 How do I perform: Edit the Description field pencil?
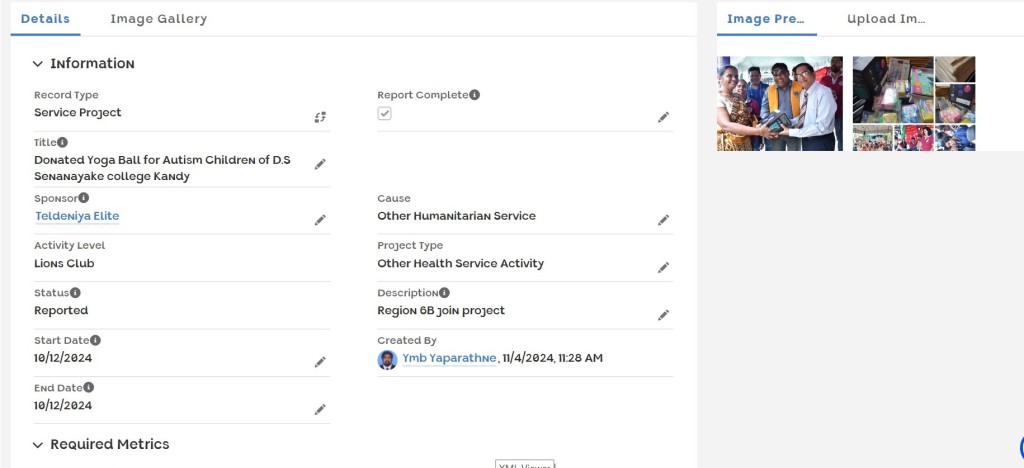point(664,315)
